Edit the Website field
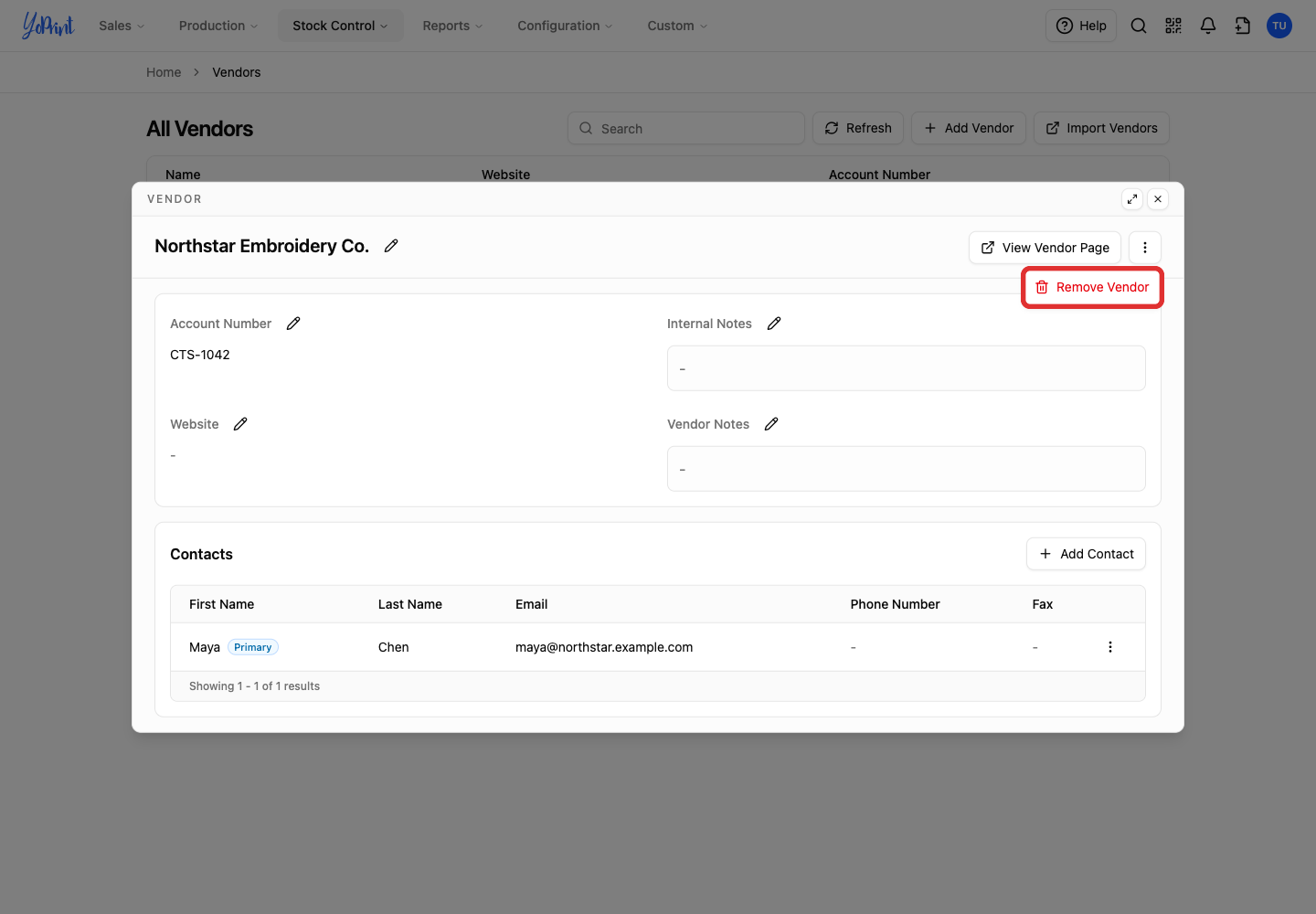Viewport: 1316px width, 914px height. point(240,424)
